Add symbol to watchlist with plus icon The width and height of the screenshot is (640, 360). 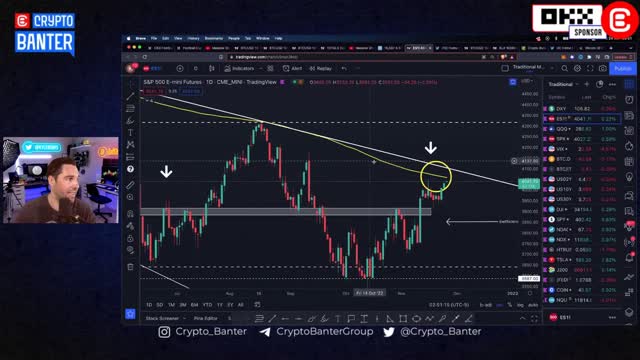pos(587,84)
